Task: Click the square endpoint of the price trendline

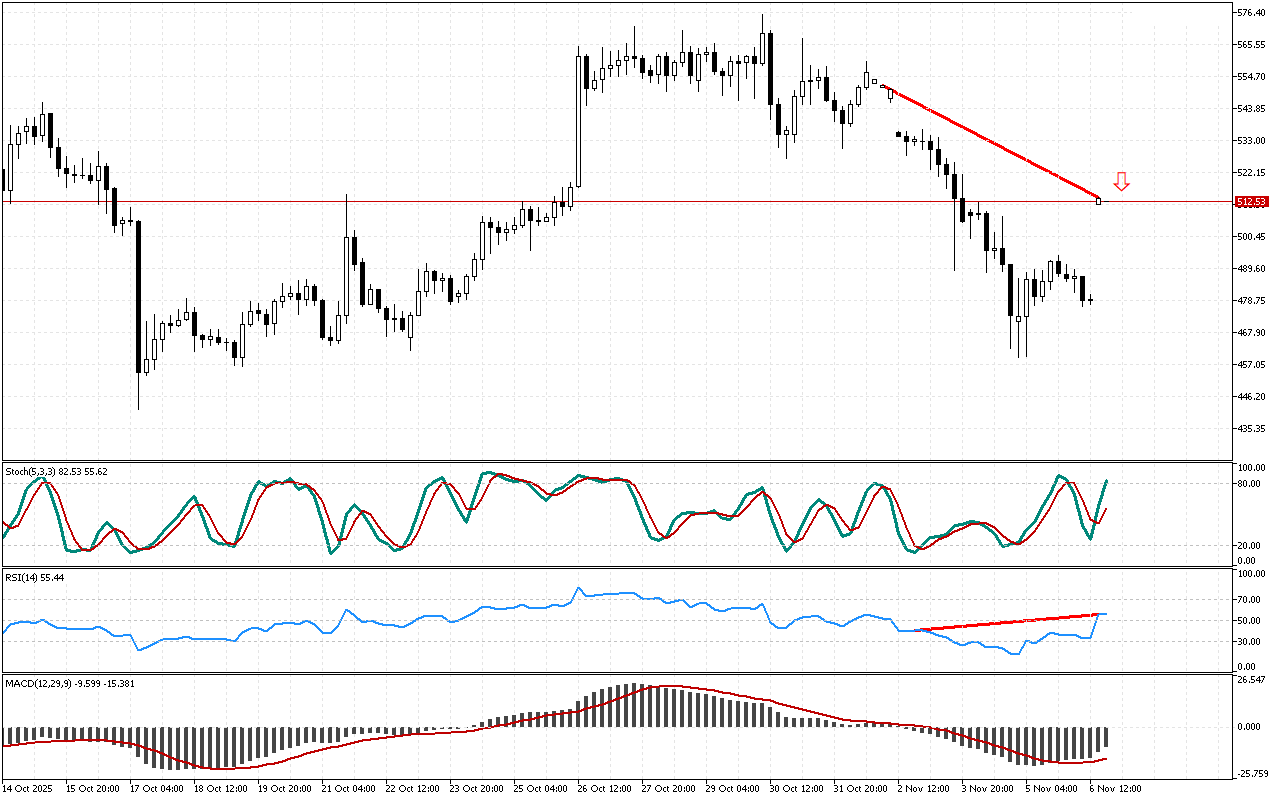Action: (1098, 201)
